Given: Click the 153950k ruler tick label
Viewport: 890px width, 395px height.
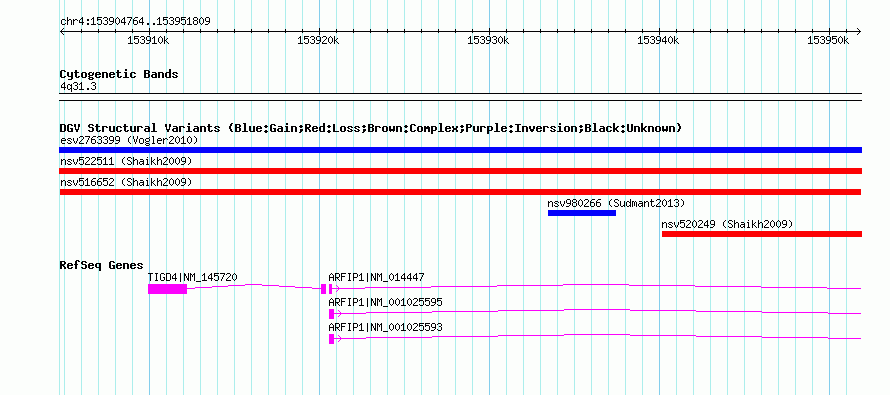Looking at the screenshot, I should tap(829, 41).
